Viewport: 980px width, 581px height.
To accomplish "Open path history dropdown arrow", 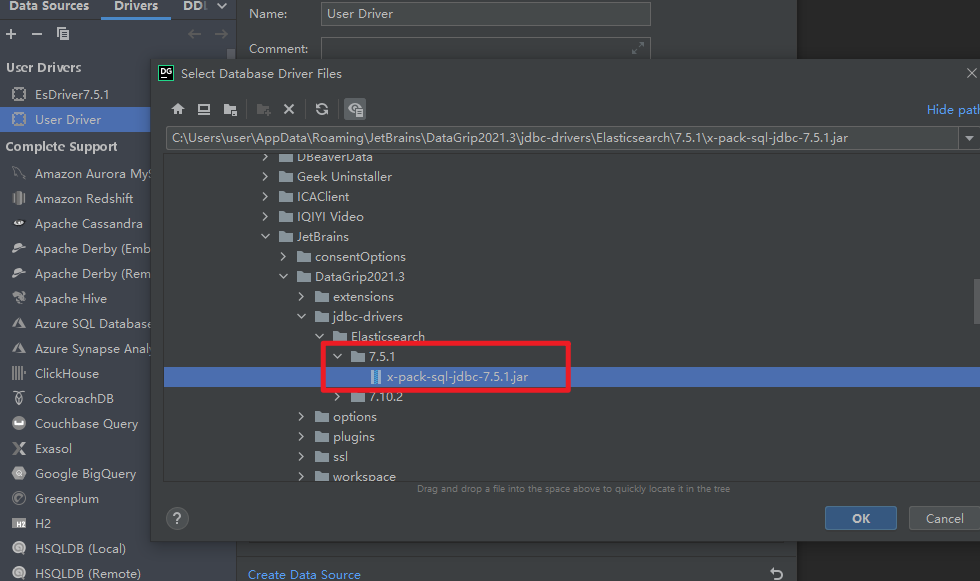I will [x=969, y=138].
